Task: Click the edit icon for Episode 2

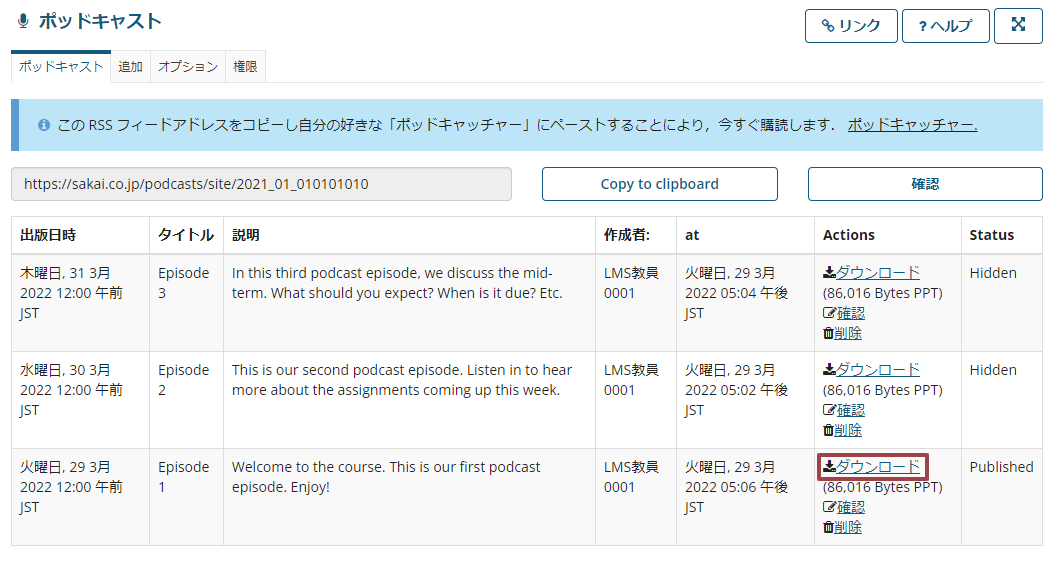Action: (829, 410)
